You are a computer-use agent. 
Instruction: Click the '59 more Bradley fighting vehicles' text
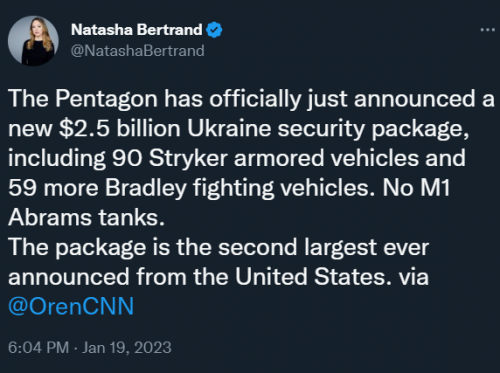(189, 188)
